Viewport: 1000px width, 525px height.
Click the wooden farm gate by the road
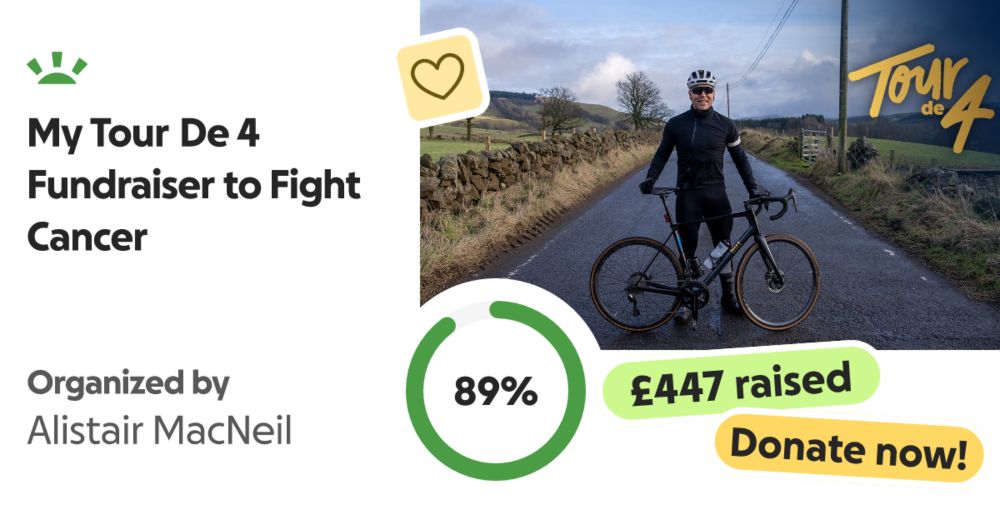[813, 145]
